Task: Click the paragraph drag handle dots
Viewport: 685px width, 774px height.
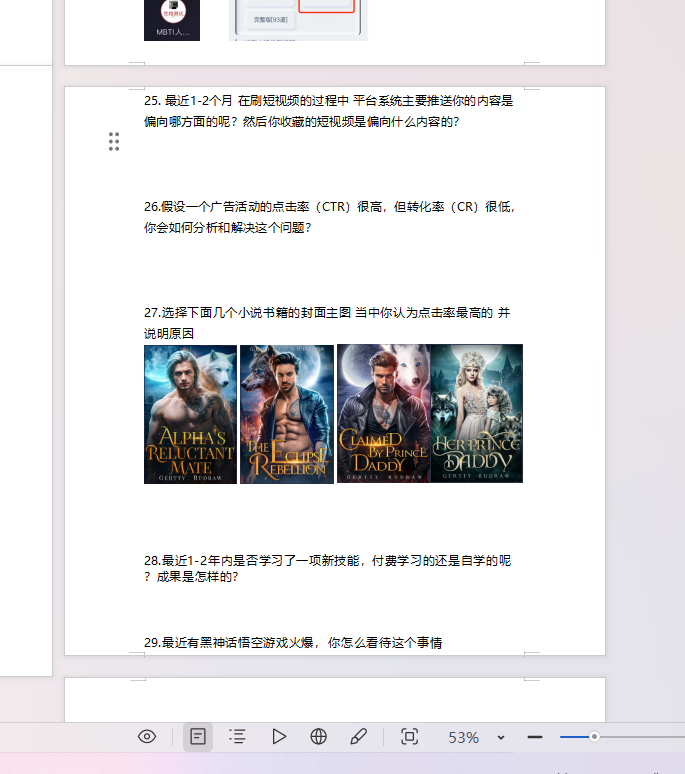Action: pos(114,142)
